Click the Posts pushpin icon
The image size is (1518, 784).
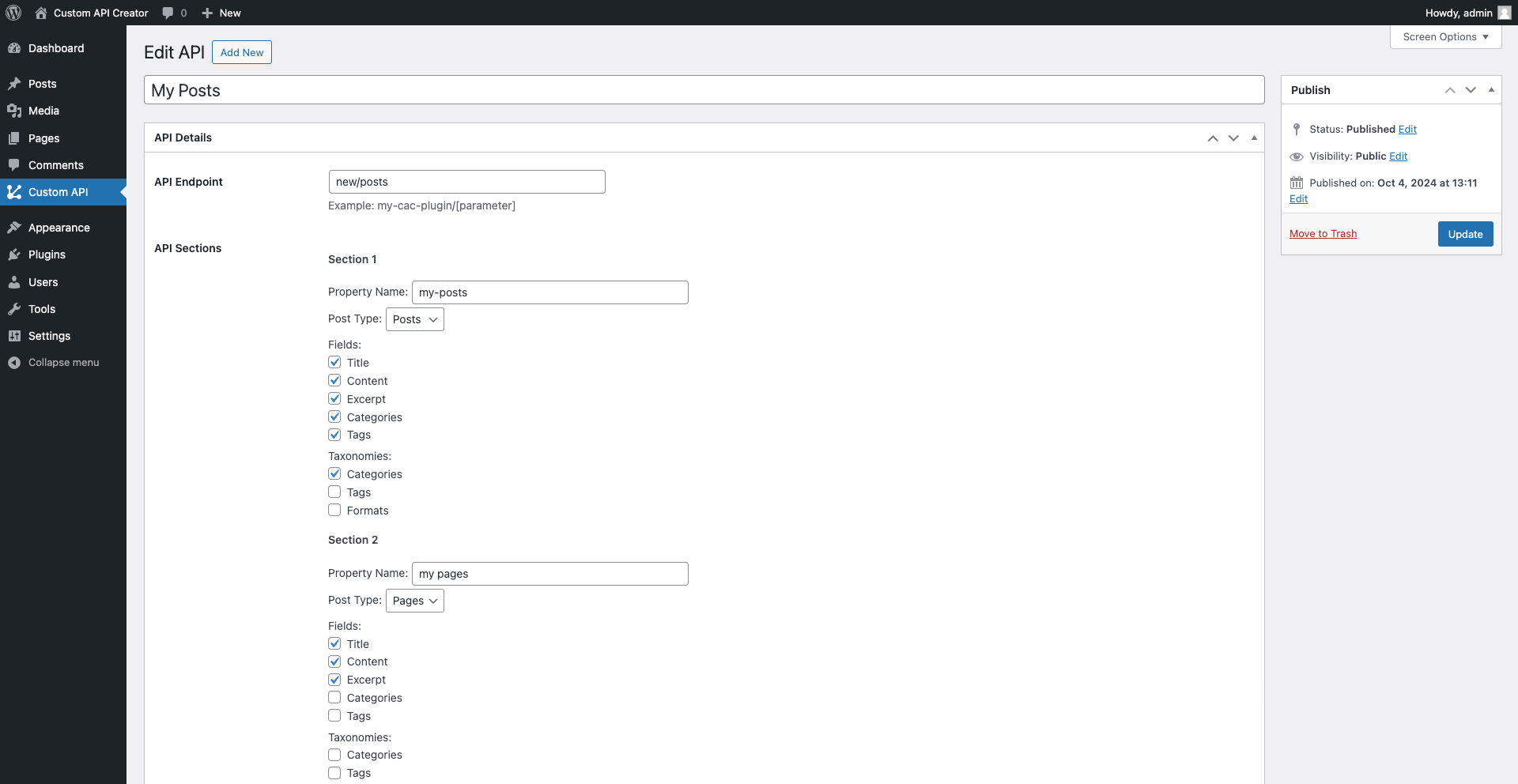14,84
